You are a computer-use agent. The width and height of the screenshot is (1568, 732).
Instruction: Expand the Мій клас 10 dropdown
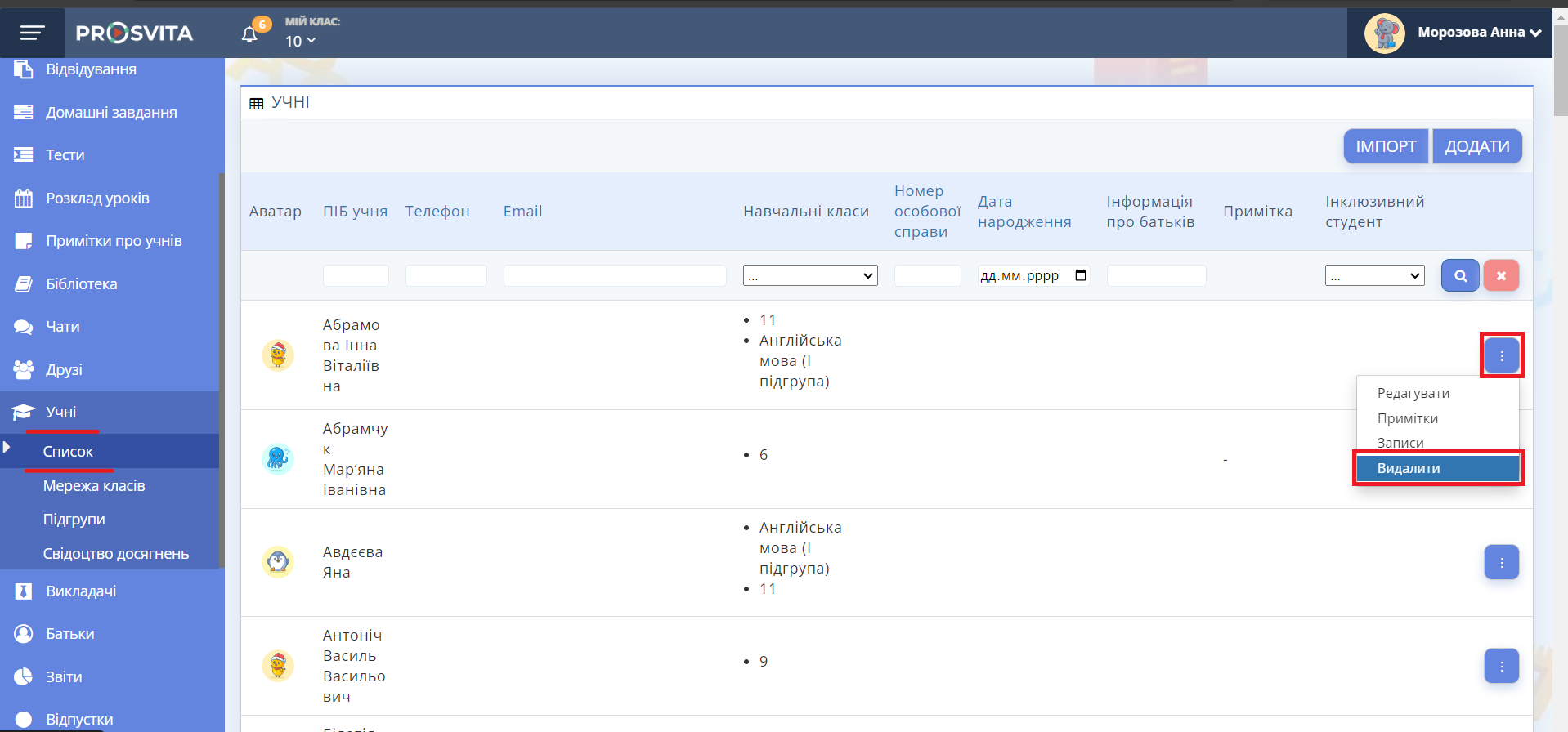pyautogui.click(x=300, y=41)
